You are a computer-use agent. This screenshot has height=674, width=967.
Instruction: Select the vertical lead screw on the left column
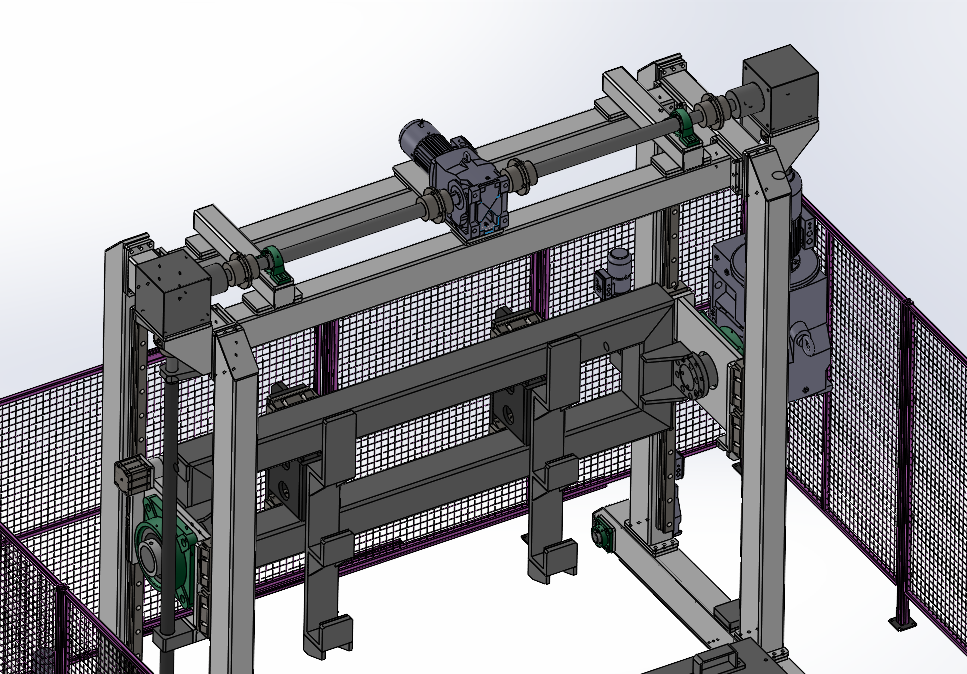(x=168, y=507)
